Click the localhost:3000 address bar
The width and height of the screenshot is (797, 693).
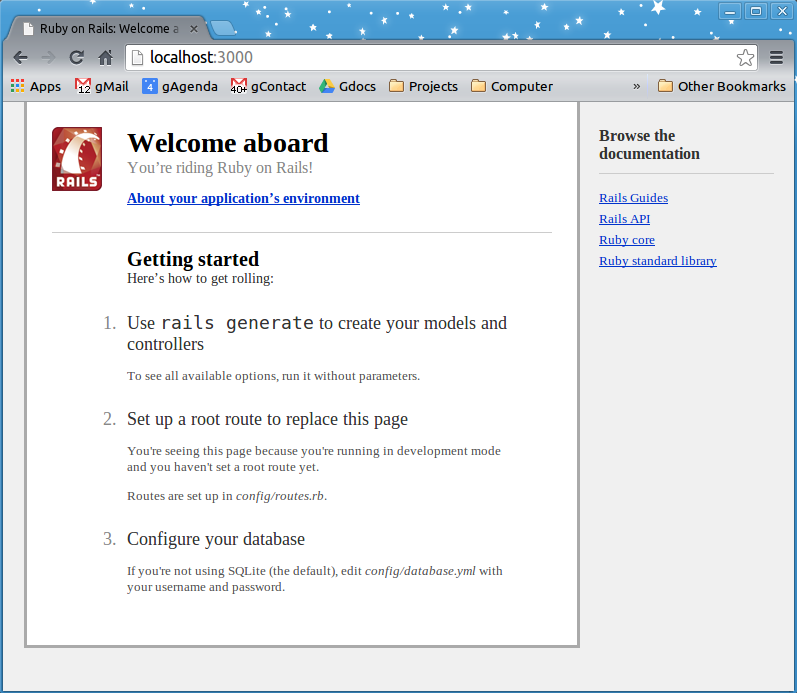tap(441, 57)
